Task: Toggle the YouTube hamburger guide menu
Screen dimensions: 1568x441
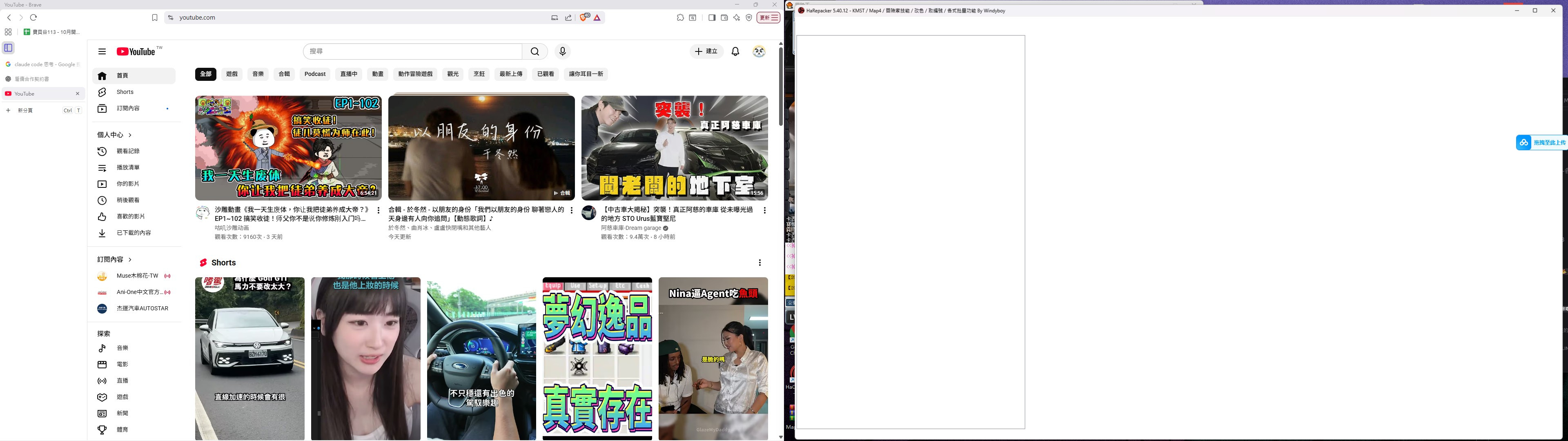Action: (102, 52)
